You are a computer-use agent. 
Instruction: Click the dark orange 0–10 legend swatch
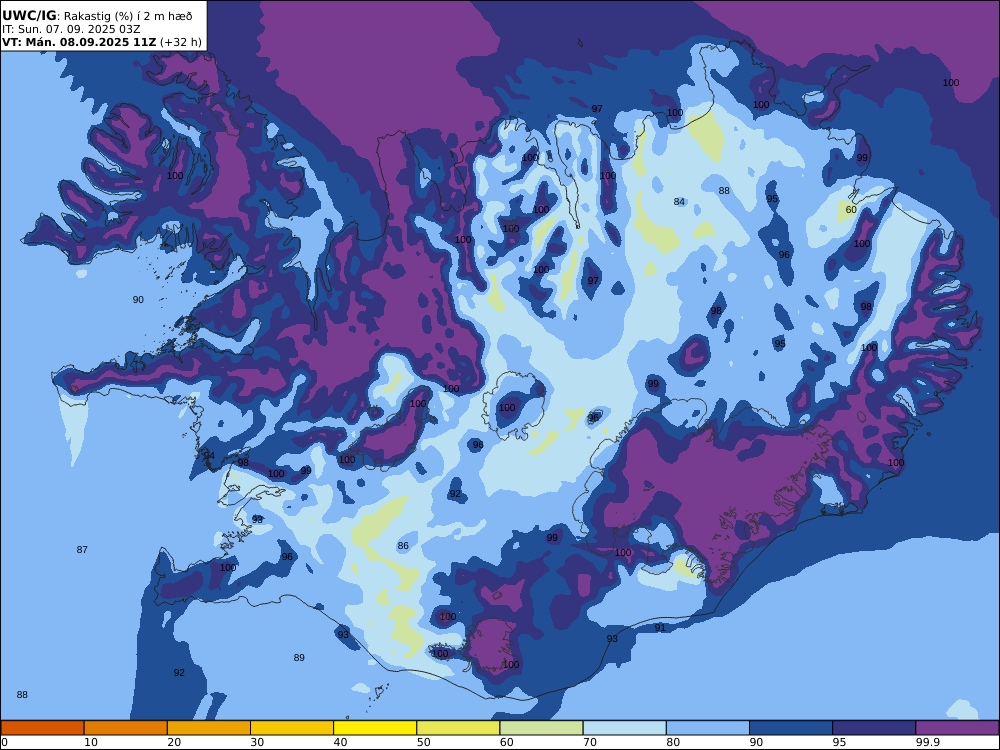[43, 728]
